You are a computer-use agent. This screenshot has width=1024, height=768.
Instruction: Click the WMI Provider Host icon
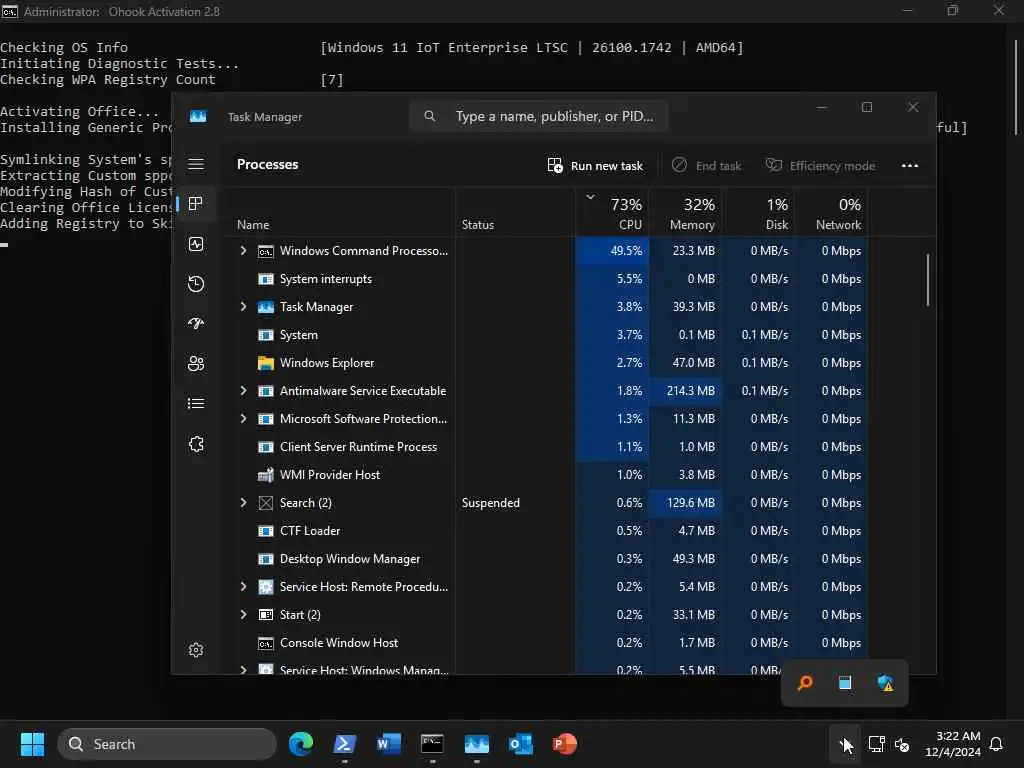[266, 475]
